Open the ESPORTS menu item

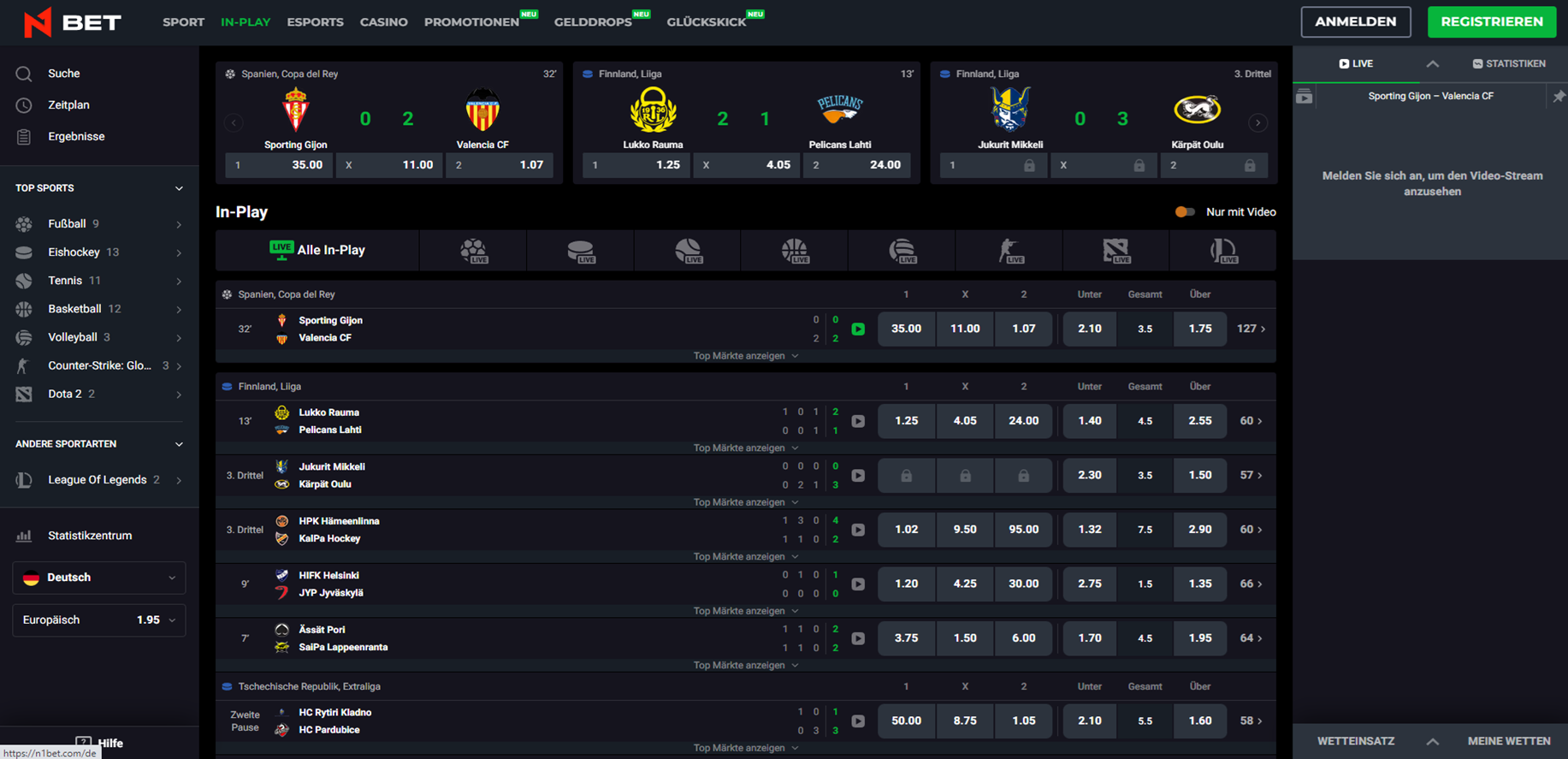315,22
